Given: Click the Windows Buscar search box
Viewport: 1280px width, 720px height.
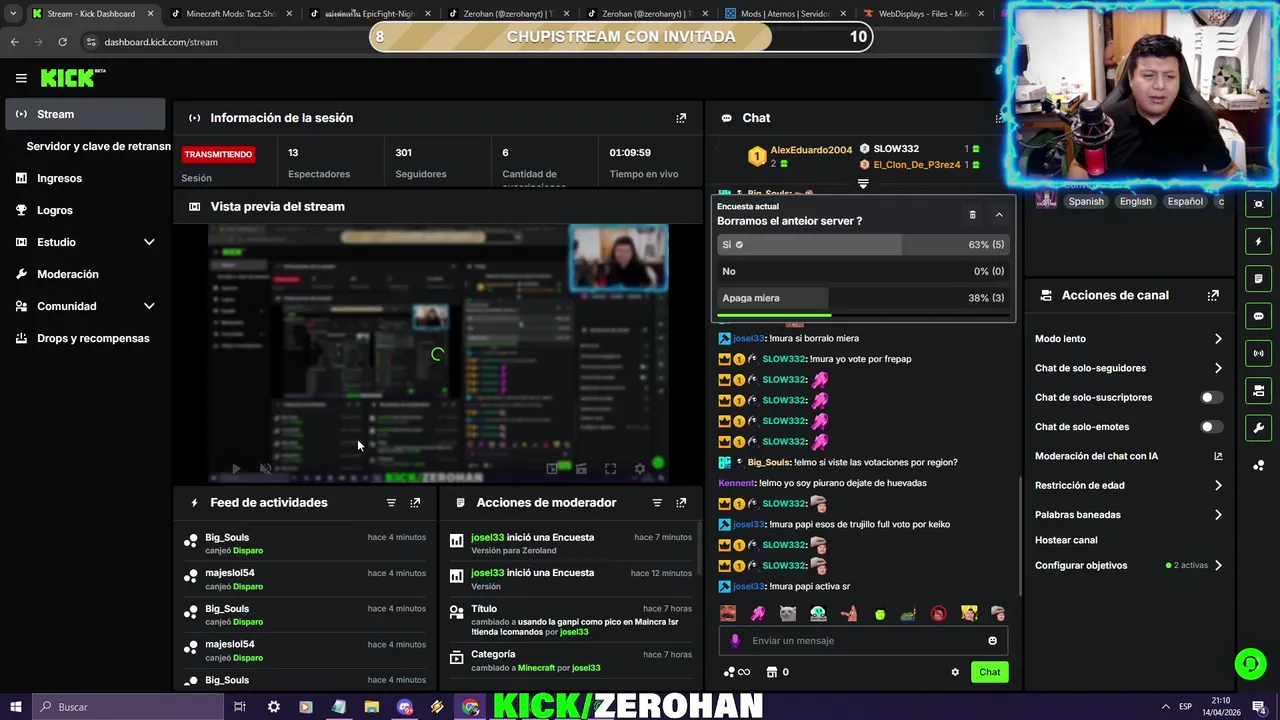Looking at the screenshot, I should 126,707.
